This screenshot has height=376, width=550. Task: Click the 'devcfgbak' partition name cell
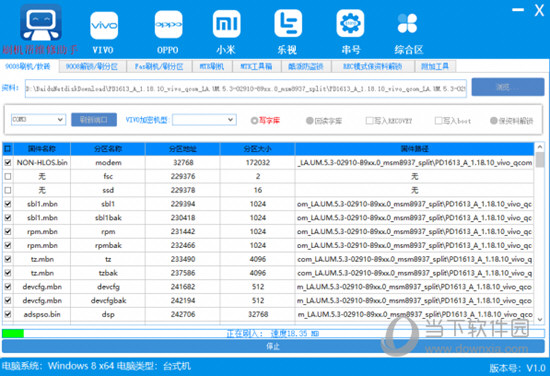click(108, 301)
